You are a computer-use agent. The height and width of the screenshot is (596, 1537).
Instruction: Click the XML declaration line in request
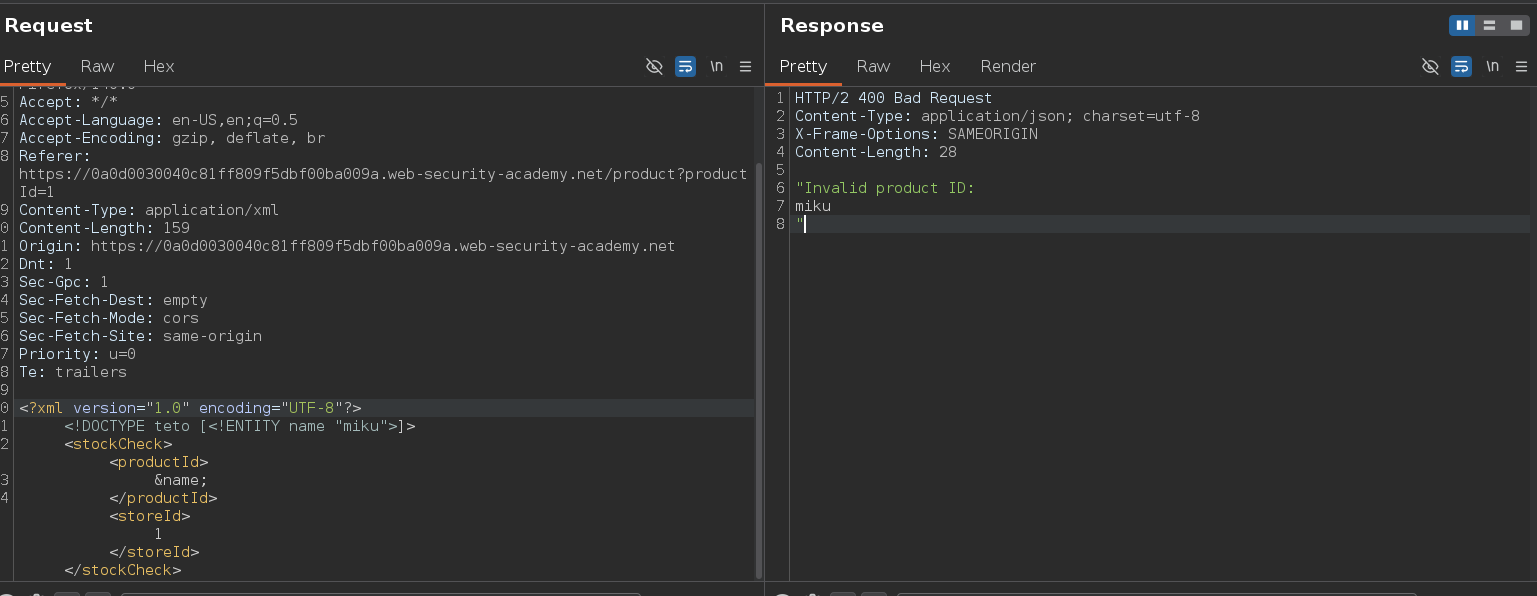click(190, 408)
